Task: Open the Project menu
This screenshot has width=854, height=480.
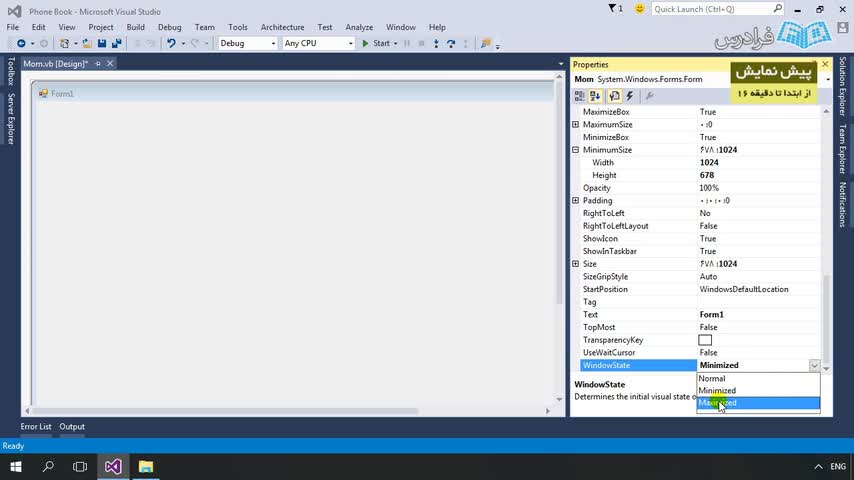Action: click(x=101, y=27)
